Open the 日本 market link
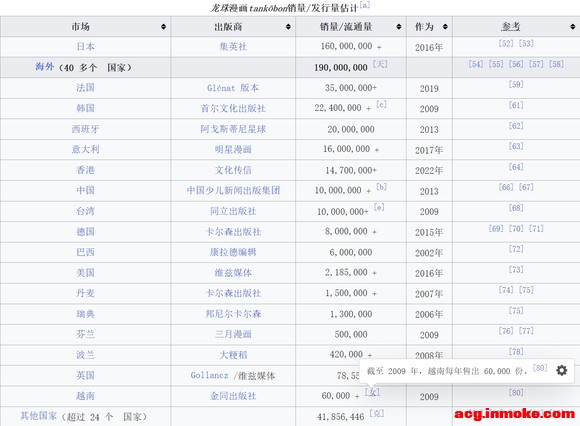 pyautogui.click(x=85, y=47)
